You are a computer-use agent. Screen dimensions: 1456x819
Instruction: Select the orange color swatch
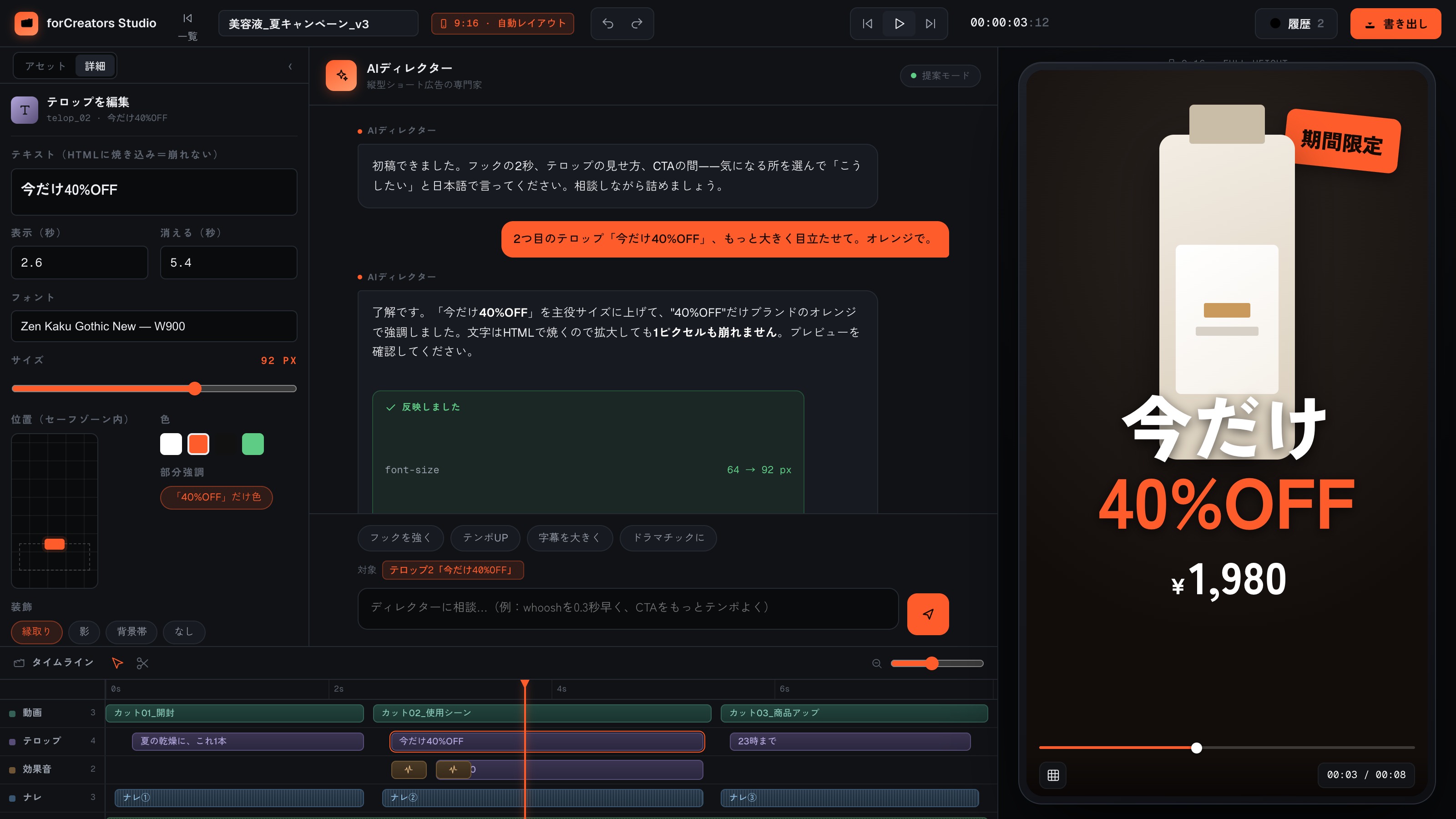pos(198,444)
